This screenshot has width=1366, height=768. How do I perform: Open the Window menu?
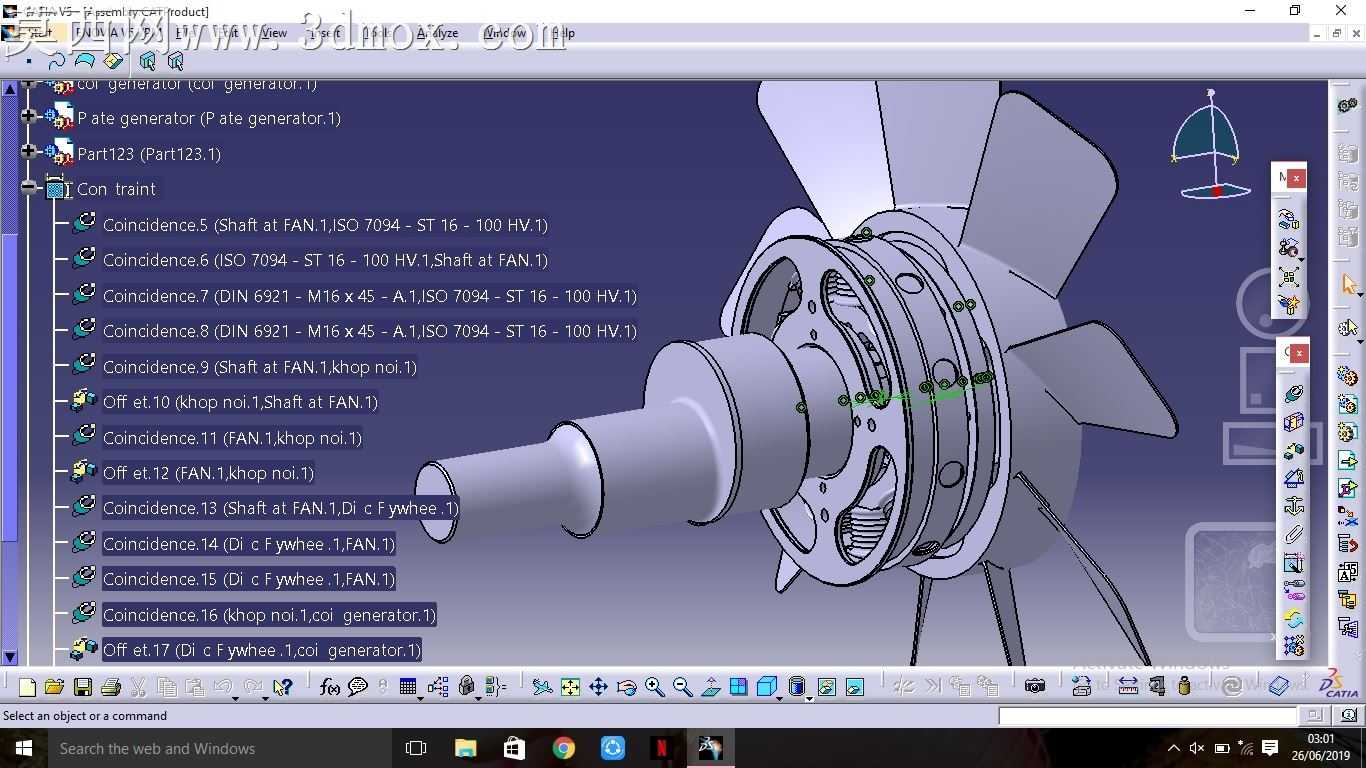point(505,33)
